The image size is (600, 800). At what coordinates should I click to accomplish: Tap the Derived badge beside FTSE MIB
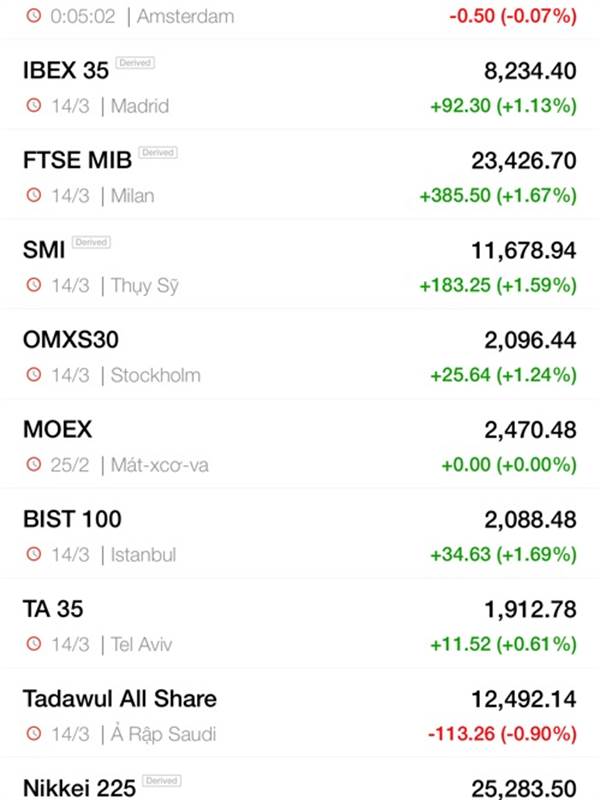[158, 153]
